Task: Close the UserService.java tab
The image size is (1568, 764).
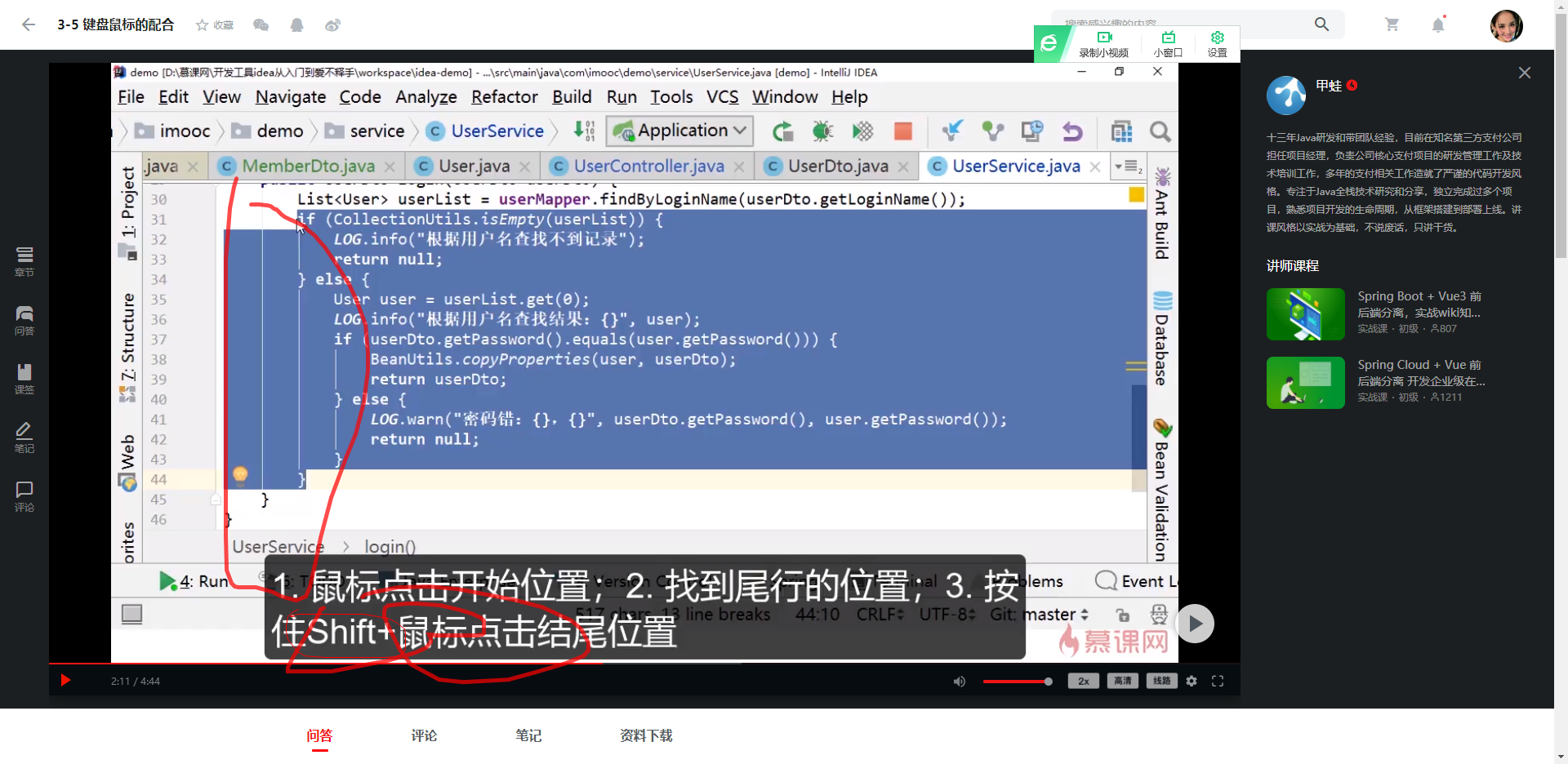Action: click(1095, 167)
